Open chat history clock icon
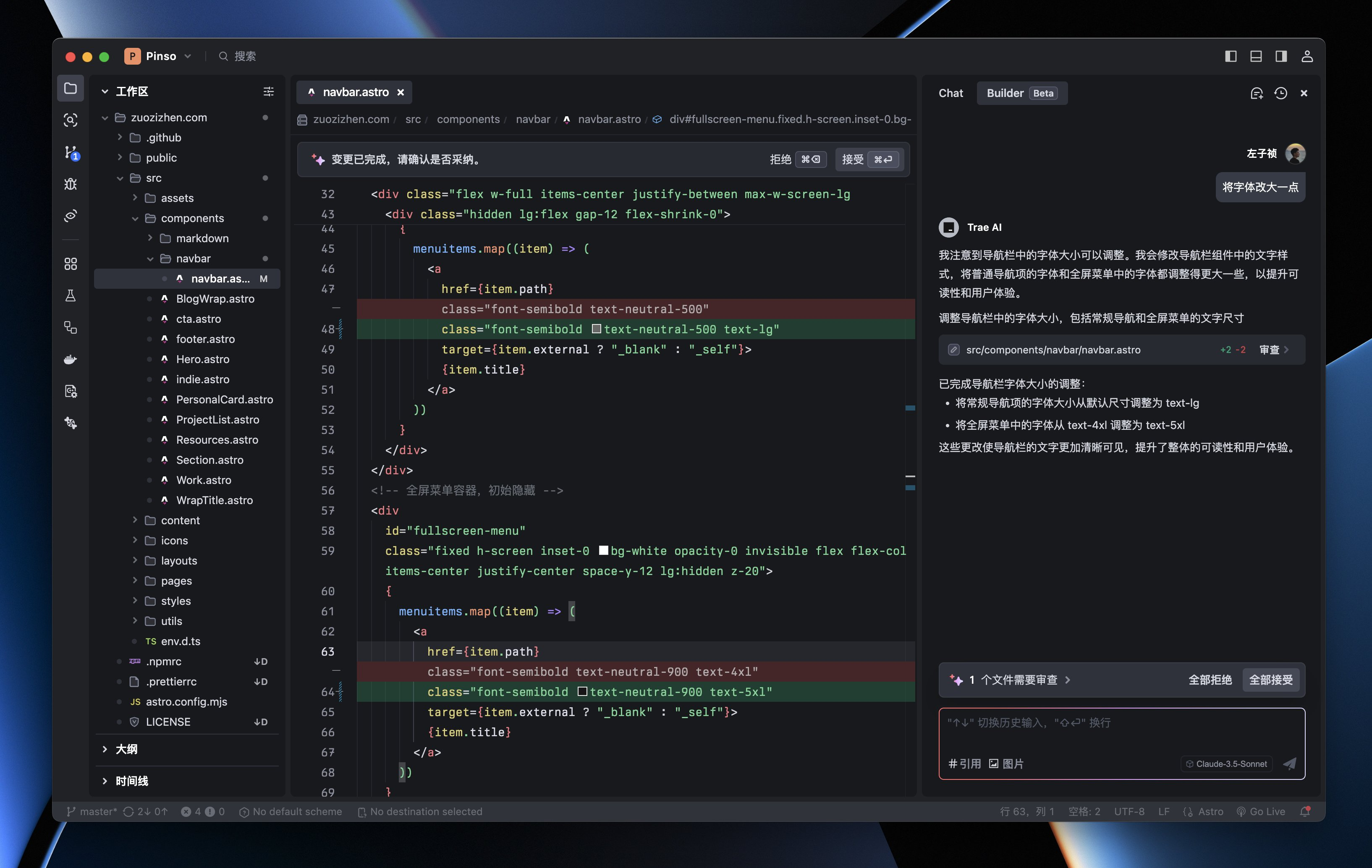The height and width of the screenshot is (868, 1372). click(1281, 94)
